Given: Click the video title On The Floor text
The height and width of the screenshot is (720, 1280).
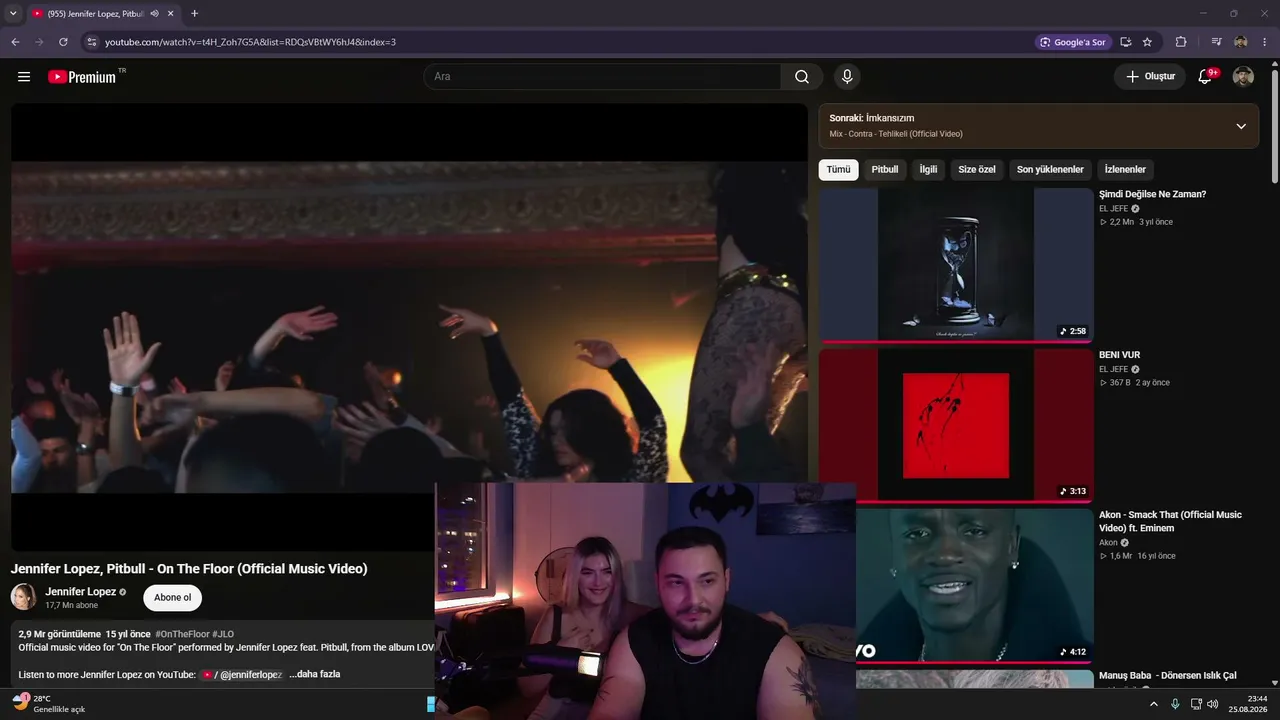Looking at the screenshot, I should pos(189,569).
